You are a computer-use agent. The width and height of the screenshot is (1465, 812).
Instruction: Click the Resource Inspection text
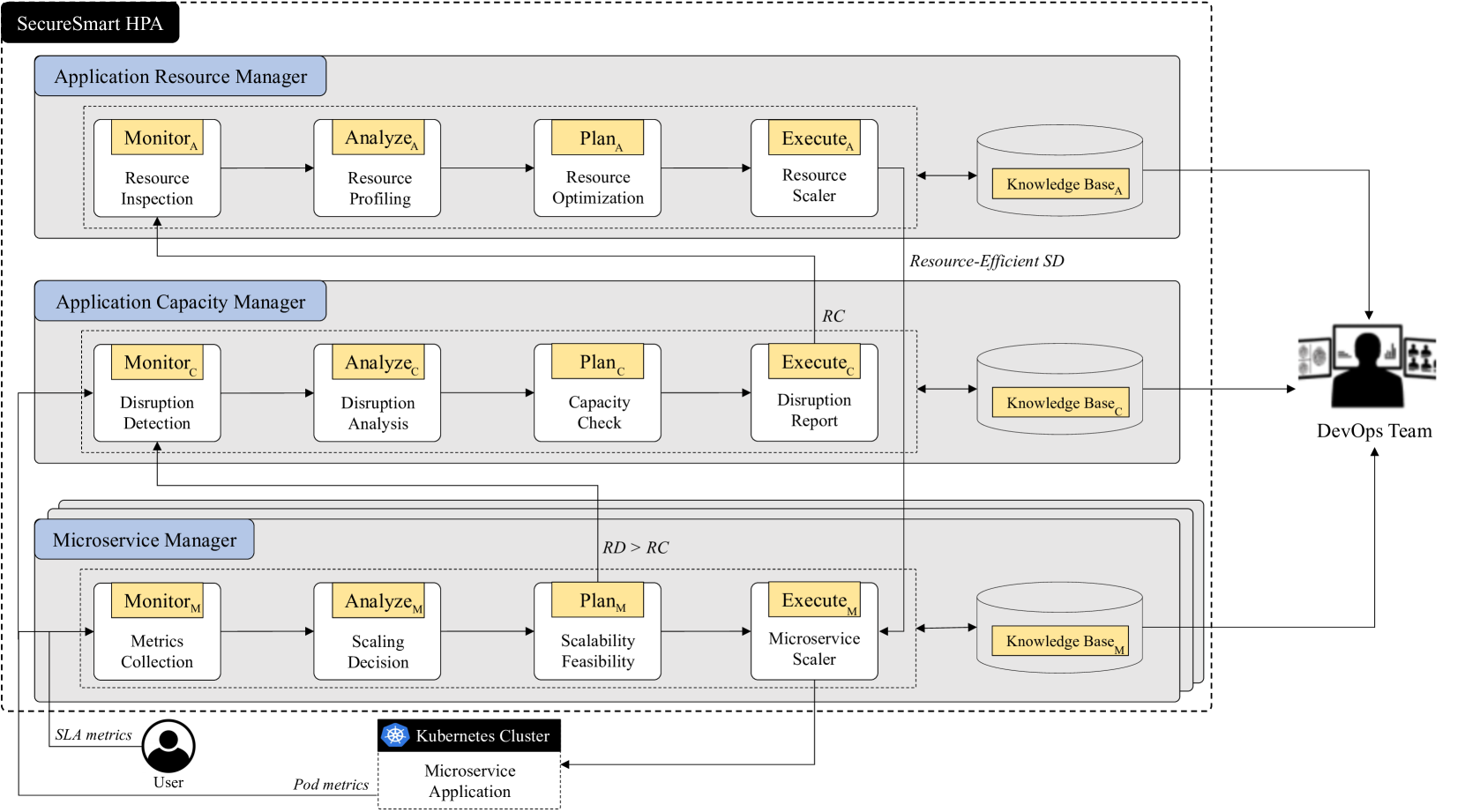[x=157, y=189]
